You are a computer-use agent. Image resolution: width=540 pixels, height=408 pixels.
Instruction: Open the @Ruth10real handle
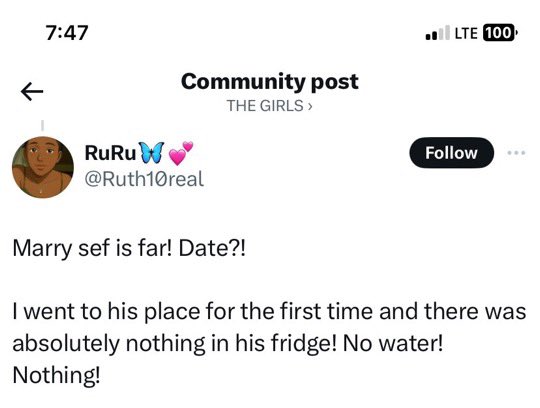click(x=144, y=179)
